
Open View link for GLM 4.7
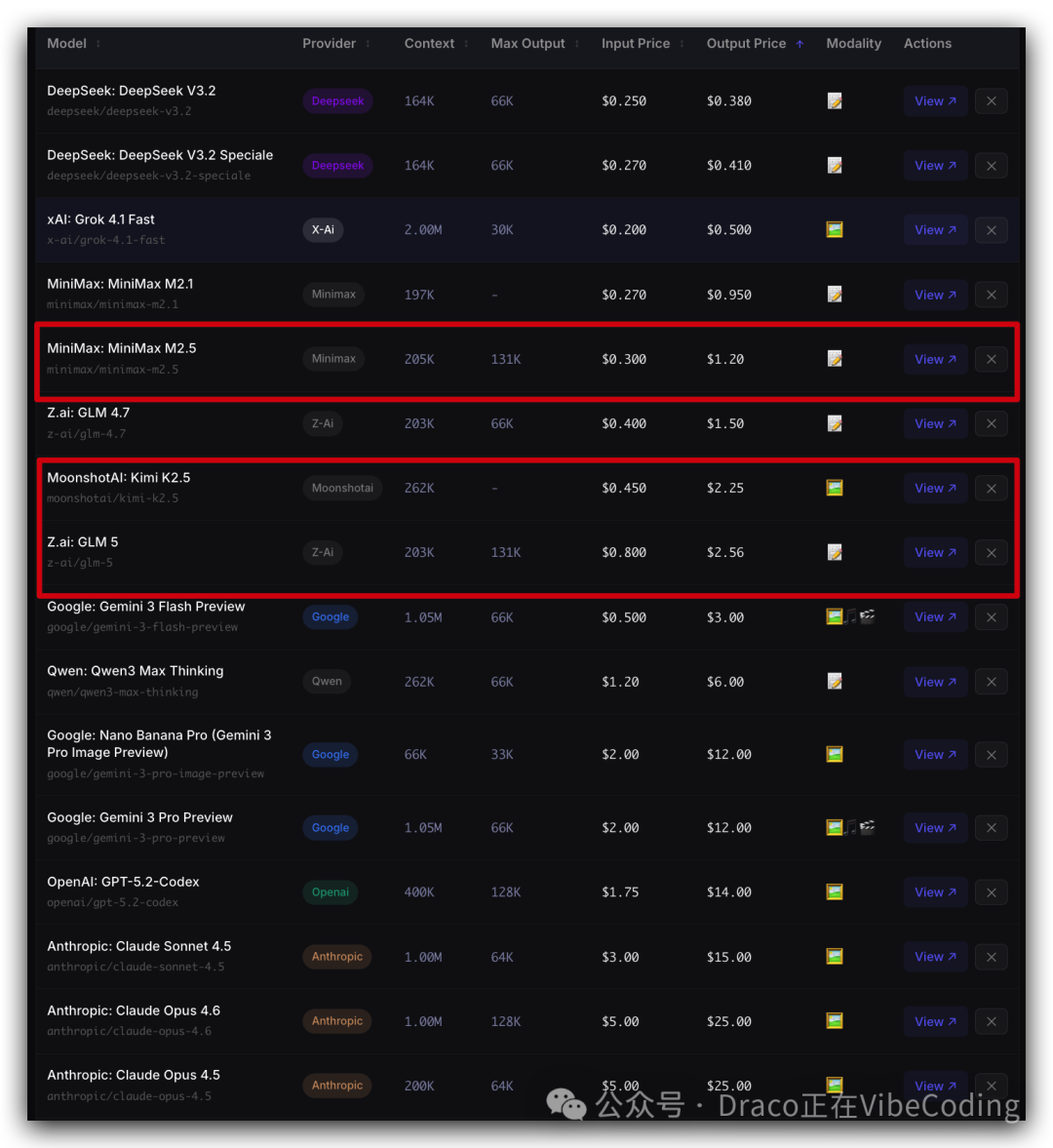pos(935,423)
